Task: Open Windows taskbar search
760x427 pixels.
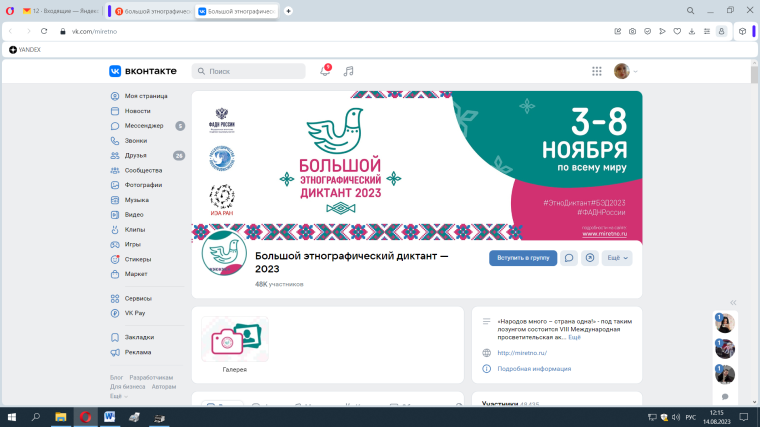Action: click(36, 417)
